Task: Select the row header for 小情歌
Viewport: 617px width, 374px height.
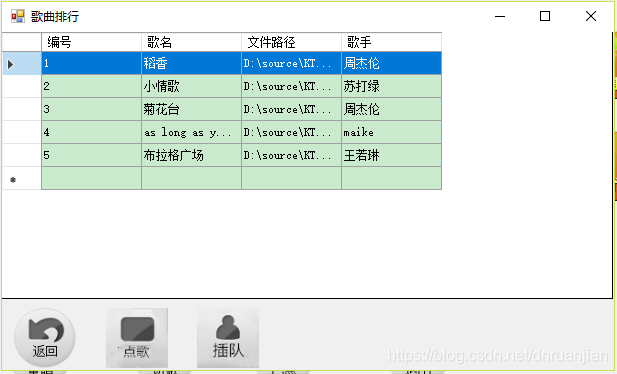Action: coord(22,86)
